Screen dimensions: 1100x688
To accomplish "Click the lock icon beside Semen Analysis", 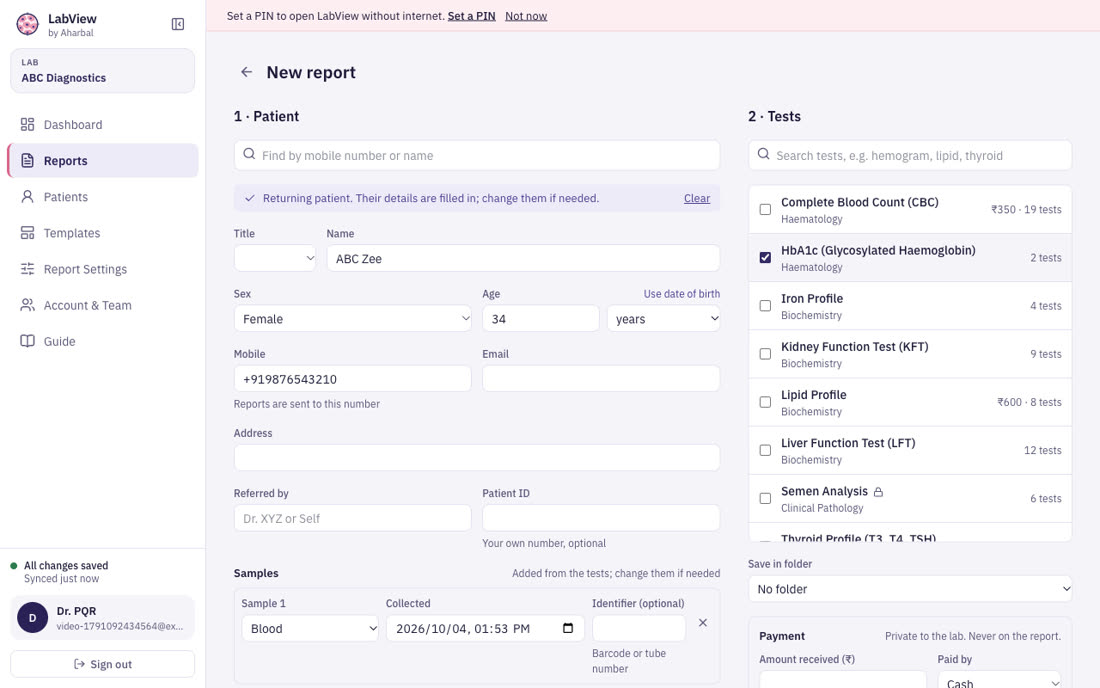I will click(878, 492).
